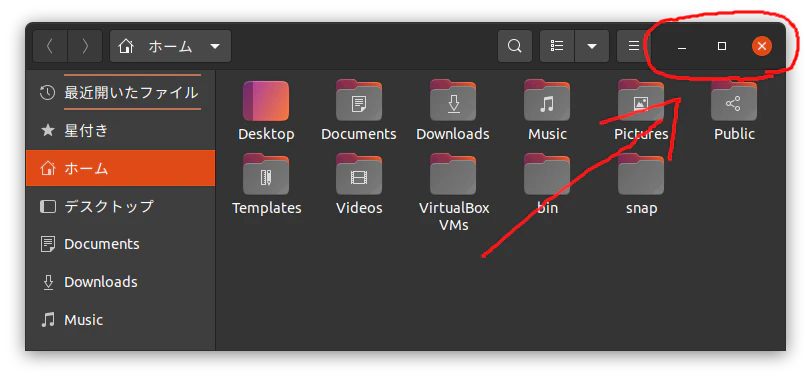This screenshot has height=379, width=811.
Task: Switch to list view with the toolbar icon
Action: [x=557, y=47]
